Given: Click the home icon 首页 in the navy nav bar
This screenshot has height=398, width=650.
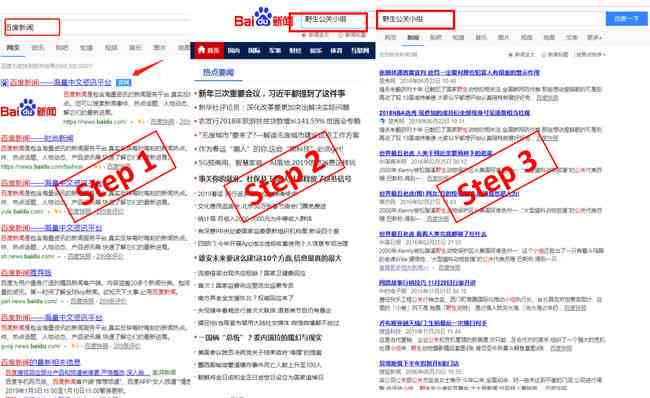Looking at the screenshot, I should [x=209, y=51].
